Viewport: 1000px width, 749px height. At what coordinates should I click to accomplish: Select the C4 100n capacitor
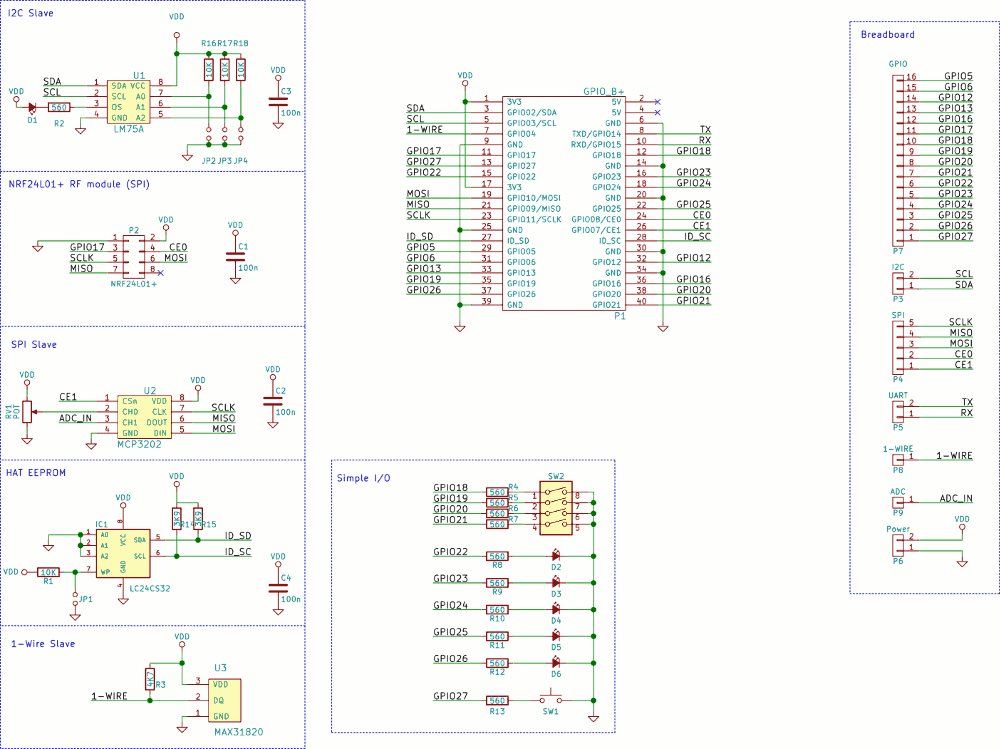point(278,588)
